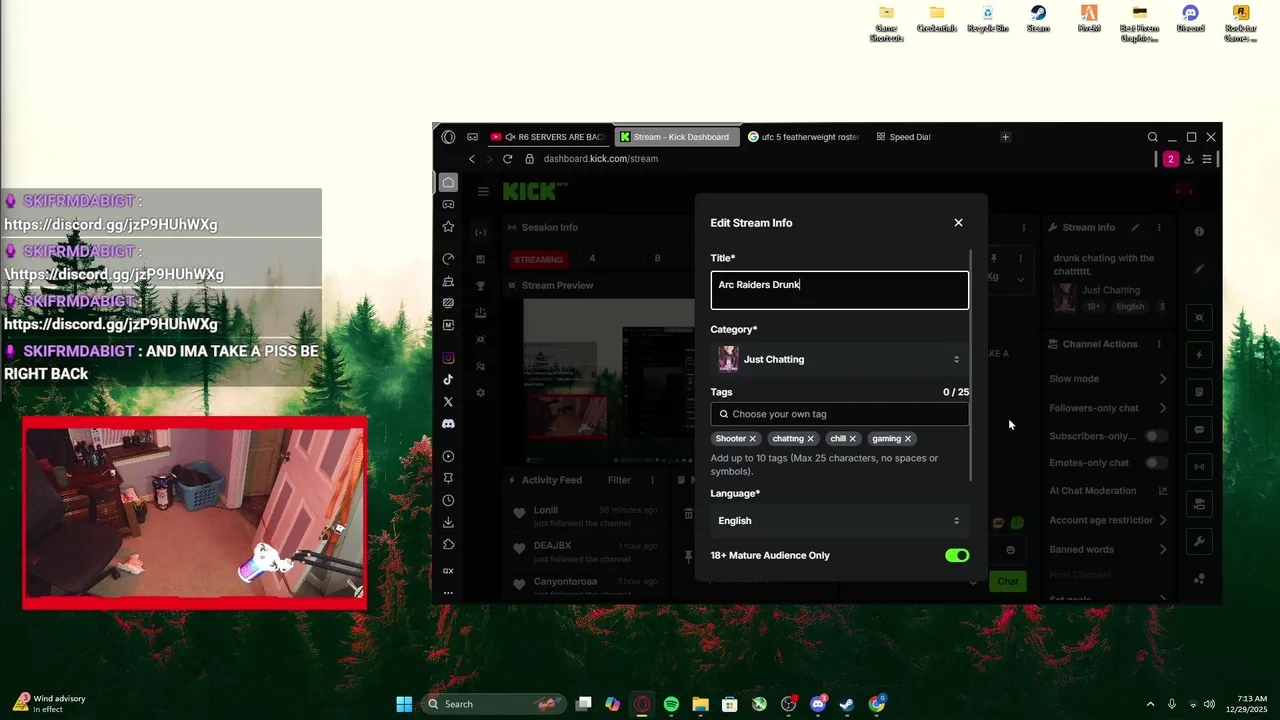
Task: Click wrench icon in right rail
Action: (x=1199, y=541)
